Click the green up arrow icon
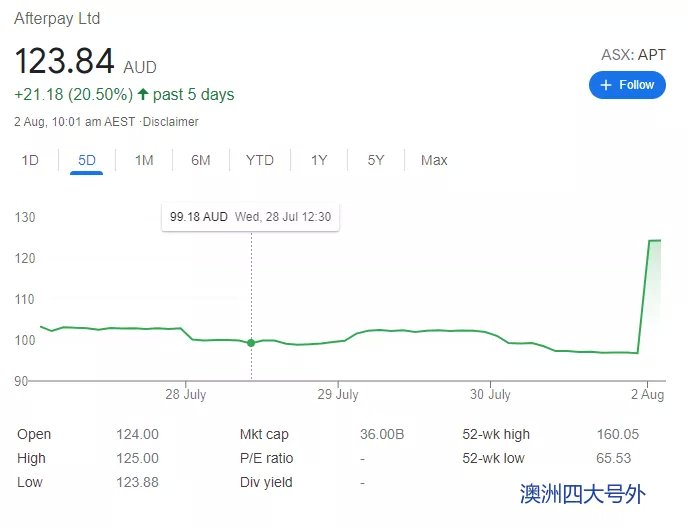 pos(143,94)
